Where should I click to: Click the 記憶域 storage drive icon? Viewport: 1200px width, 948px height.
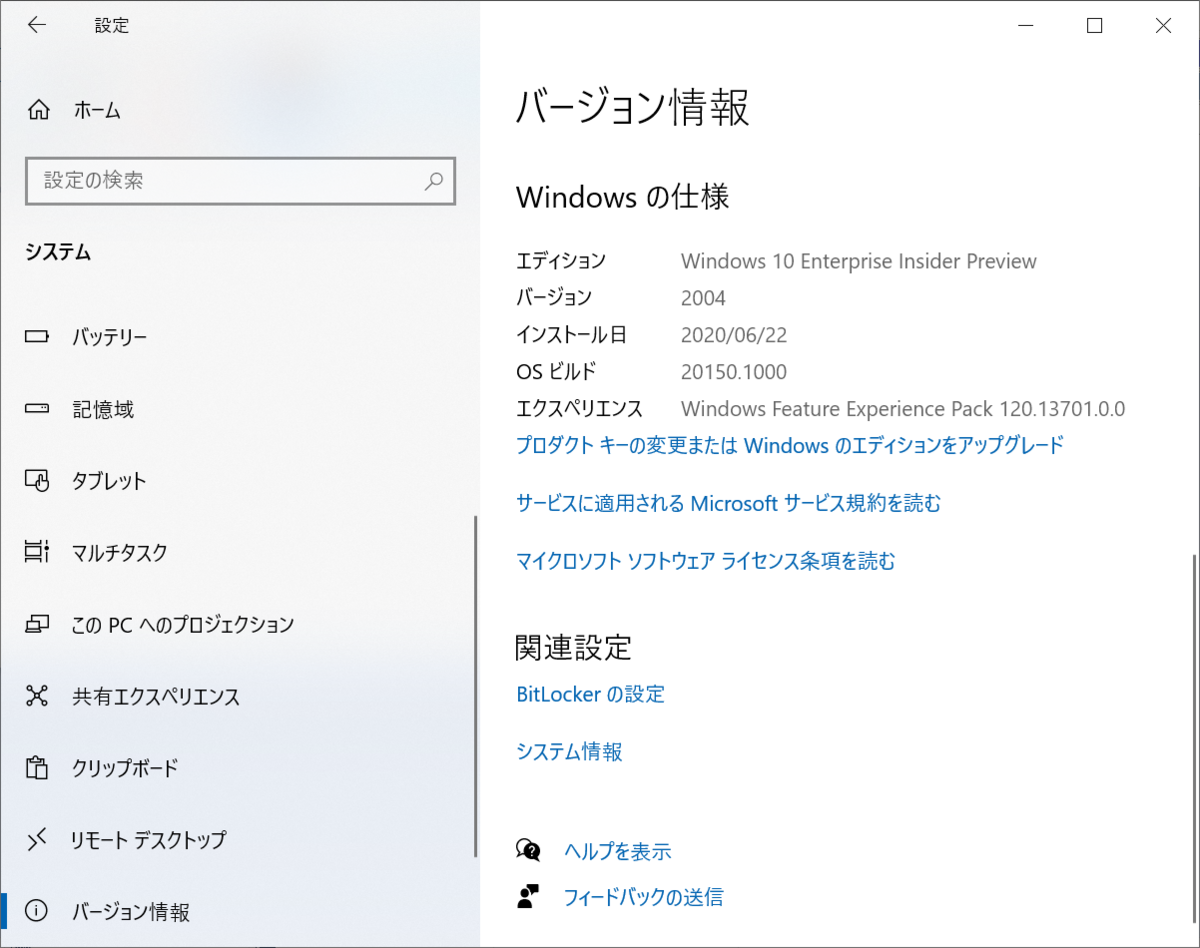(37, 409)
